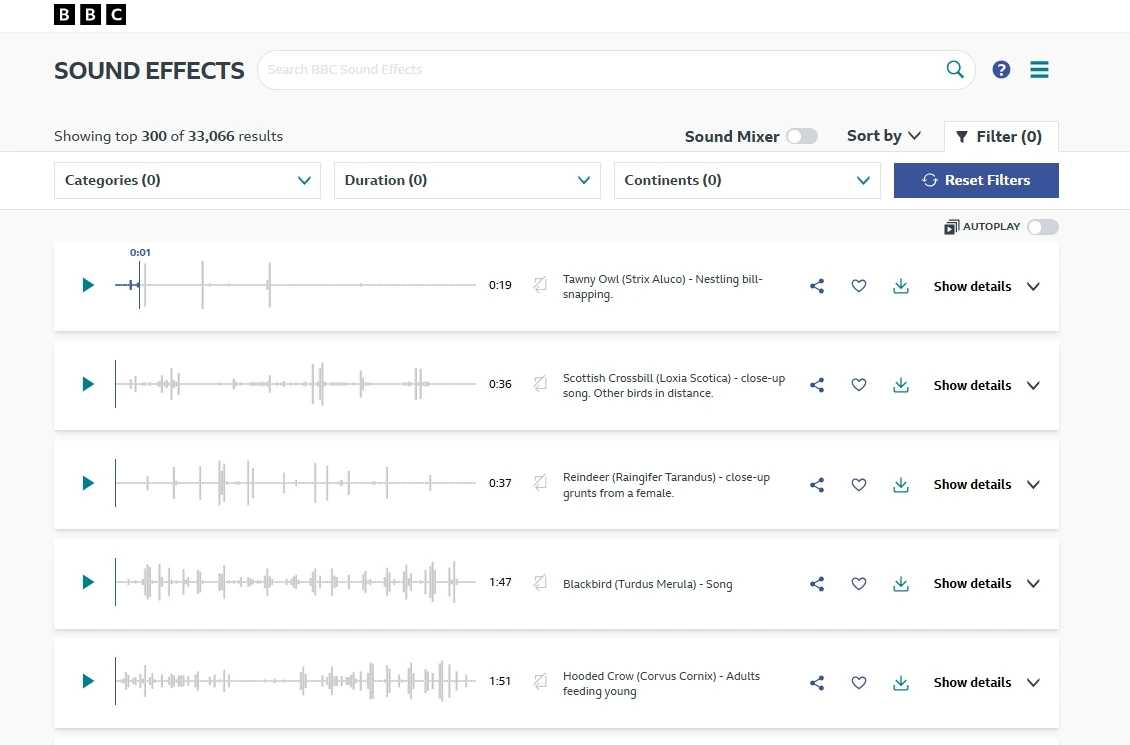1130x745 pixels.
Task: Click the 0:37 duration of Reindeer
Action: click(x=500, y=483)
